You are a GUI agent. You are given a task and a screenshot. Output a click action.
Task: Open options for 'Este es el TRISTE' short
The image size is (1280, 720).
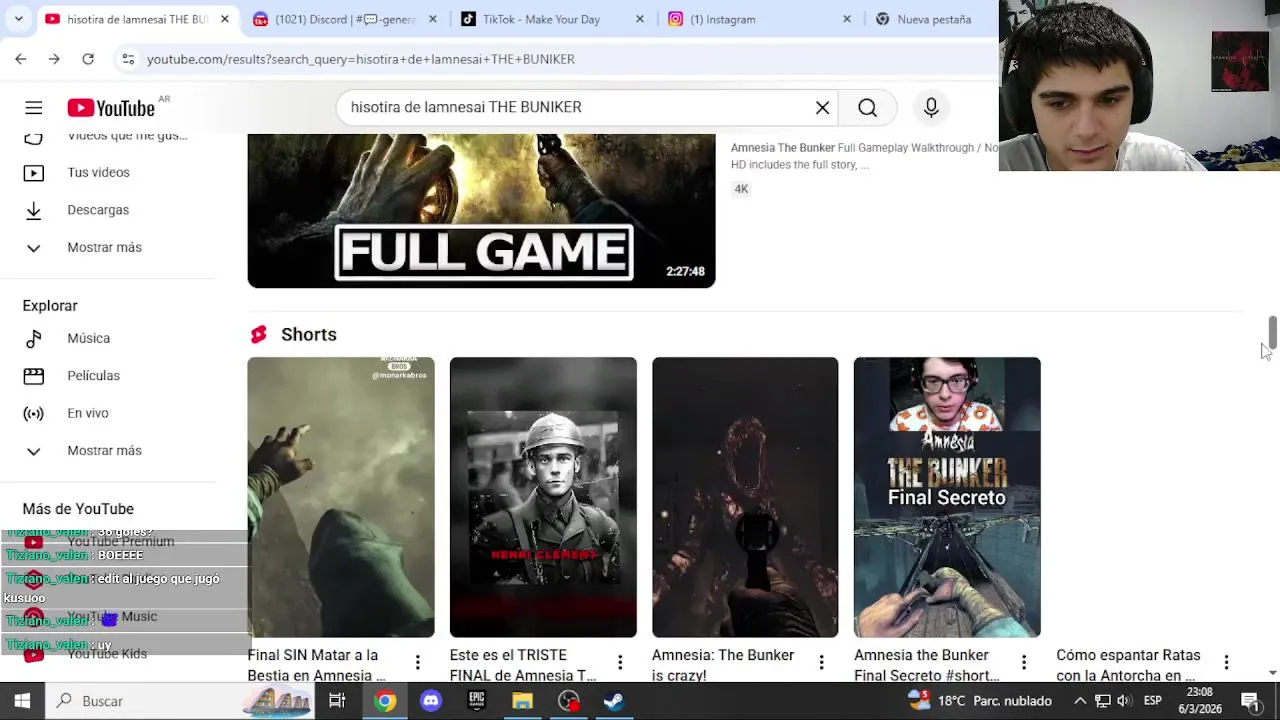620,662
